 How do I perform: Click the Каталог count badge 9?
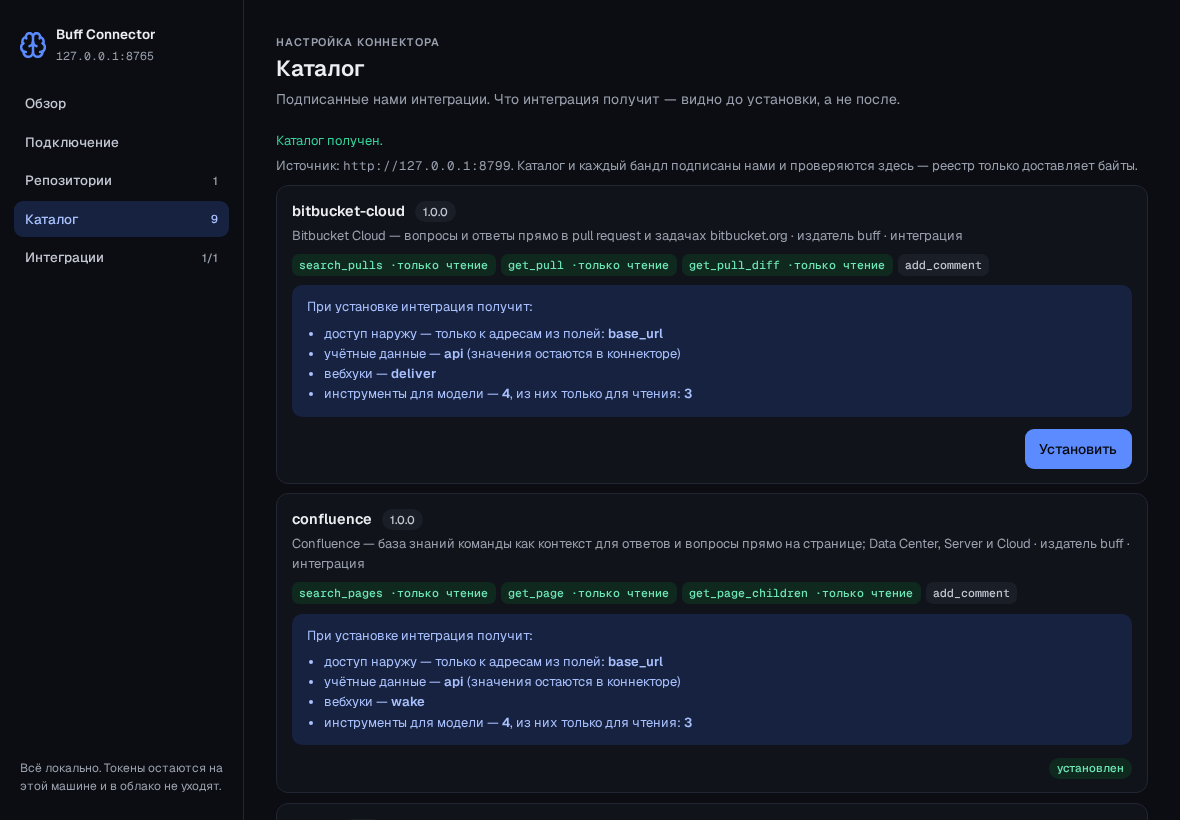[214, 220]
